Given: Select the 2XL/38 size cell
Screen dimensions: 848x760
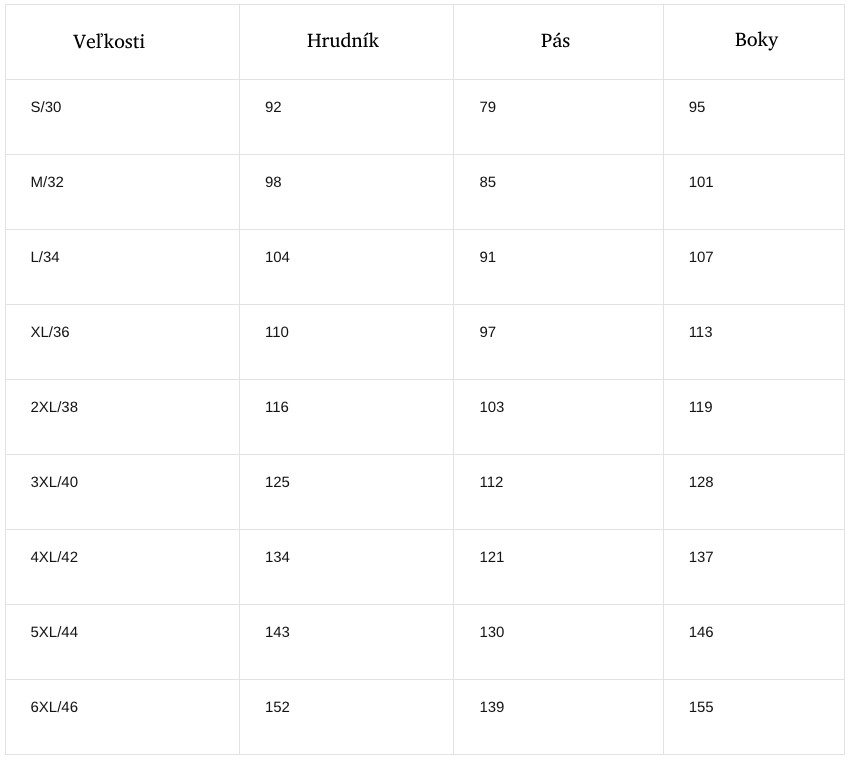Looking at the screenshot, I should point(122,417).
